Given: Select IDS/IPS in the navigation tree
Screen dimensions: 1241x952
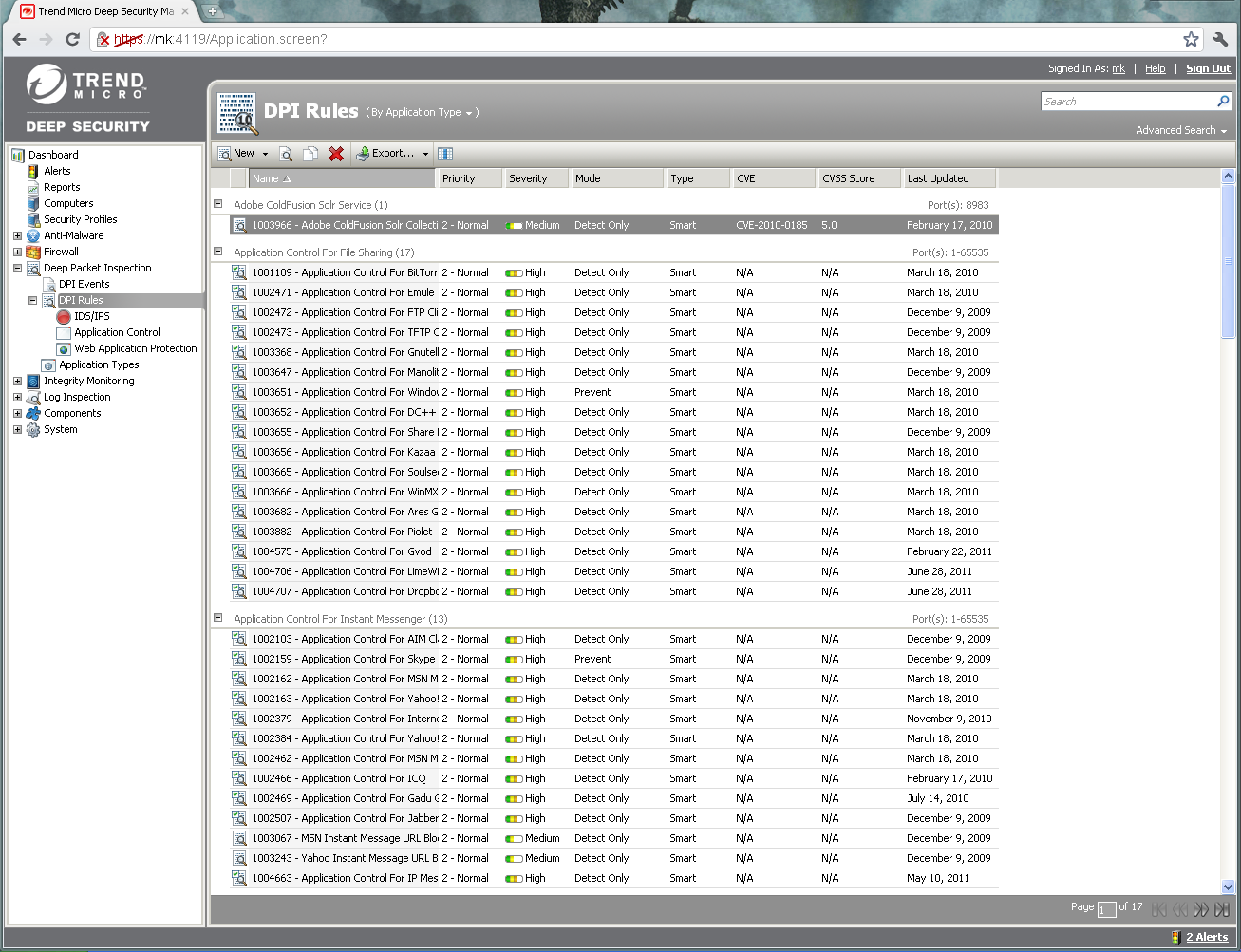Looking at the screenshot, I should pos(92,316).
